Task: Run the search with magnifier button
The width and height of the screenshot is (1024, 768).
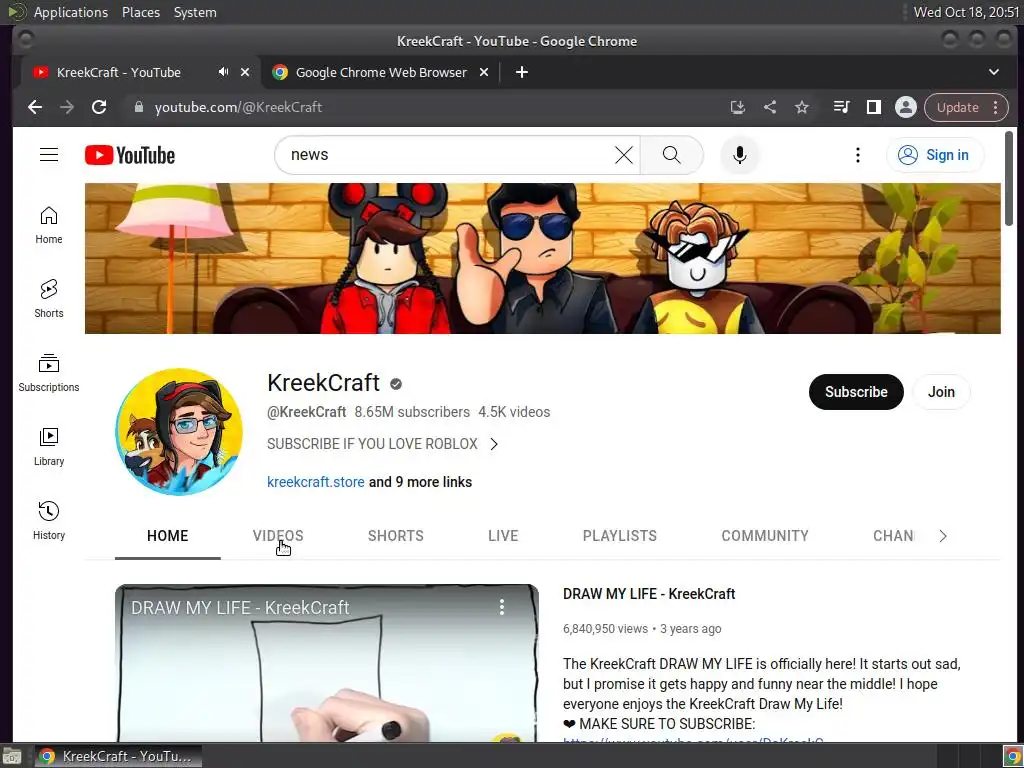Action: [x=671, y=155]
